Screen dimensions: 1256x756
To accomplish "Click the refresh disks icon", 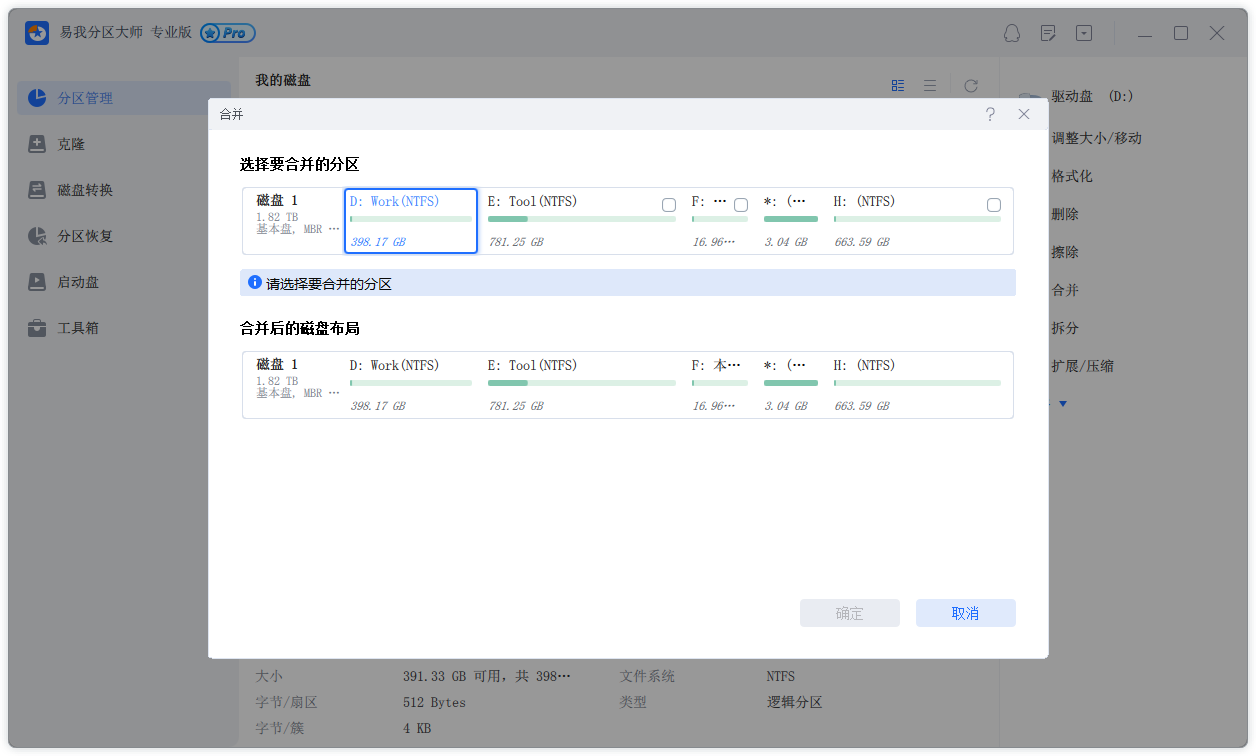I will (x=970, y=86).
